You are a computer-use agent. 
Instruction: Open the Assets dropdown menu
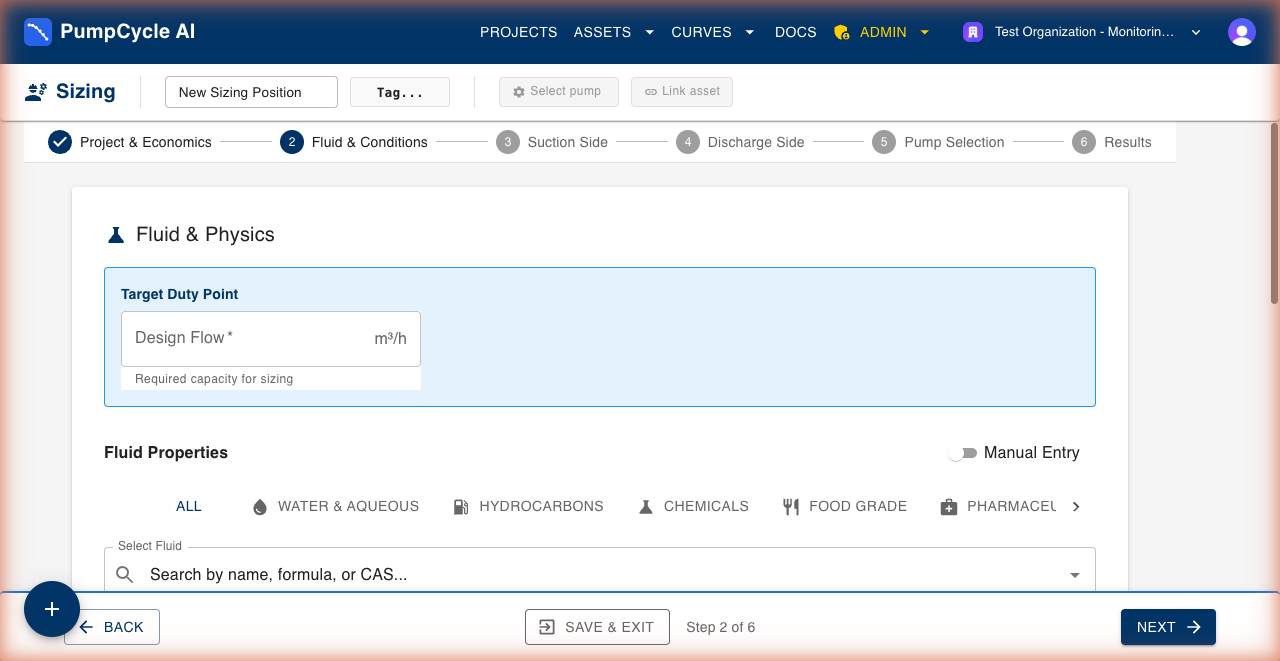pyautogui.click(x=613, y=32)
